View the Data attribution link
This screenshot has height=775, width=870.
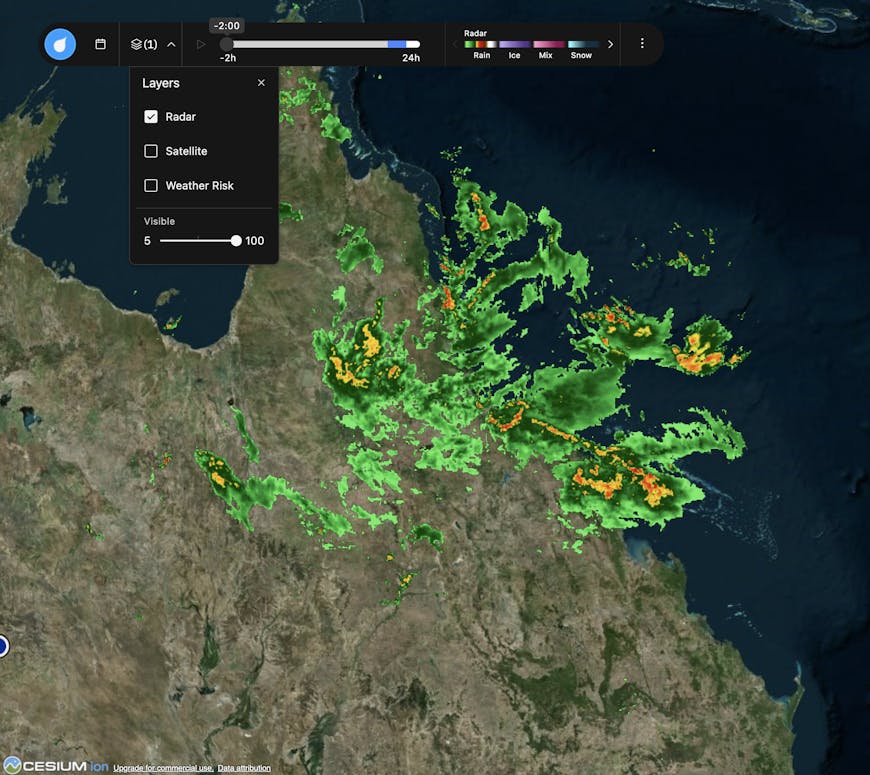pyautogui.click(x=243, y=767)
